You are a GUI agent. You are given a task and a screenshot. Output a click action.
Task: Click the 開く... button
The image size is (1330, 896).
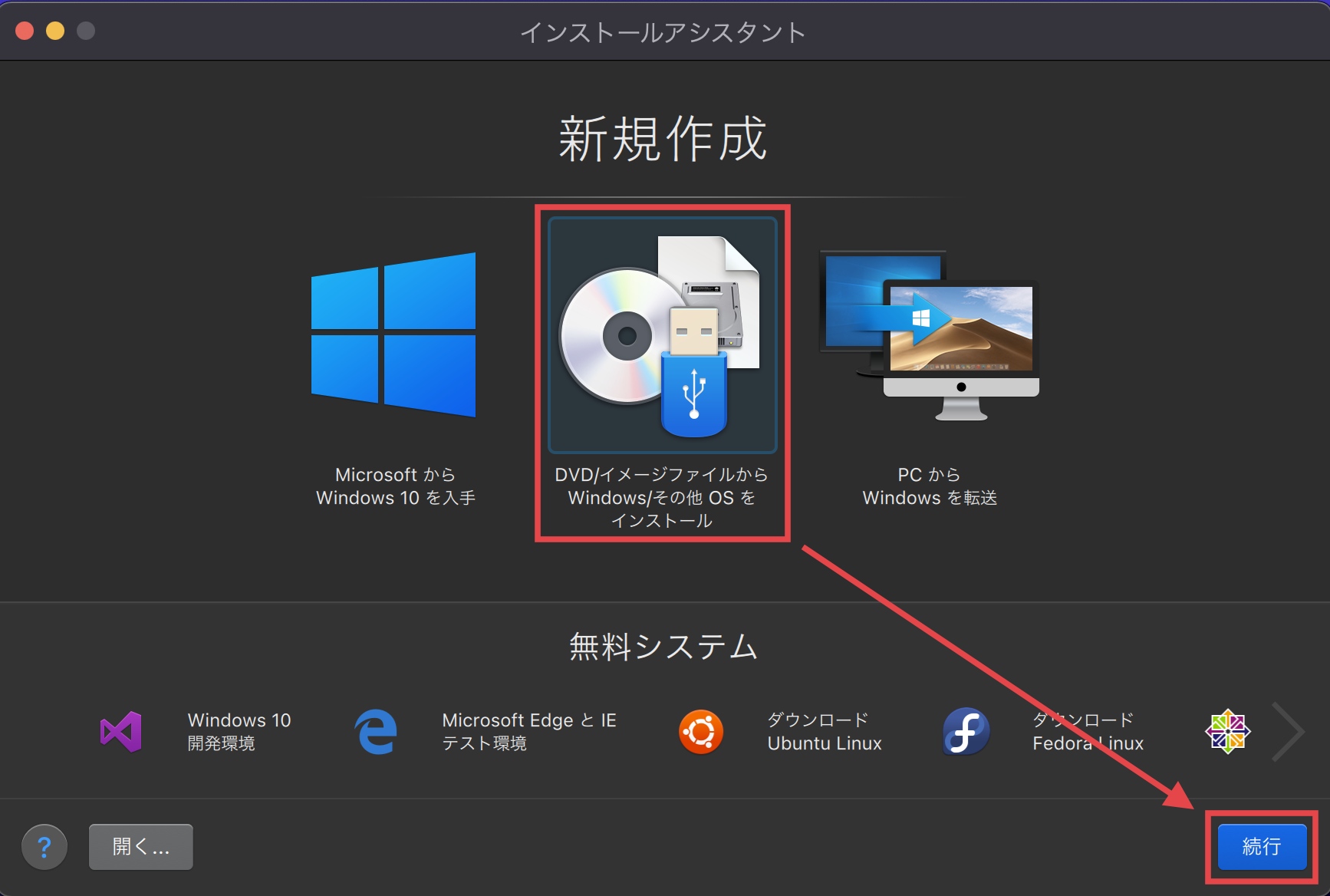(141, 847)
